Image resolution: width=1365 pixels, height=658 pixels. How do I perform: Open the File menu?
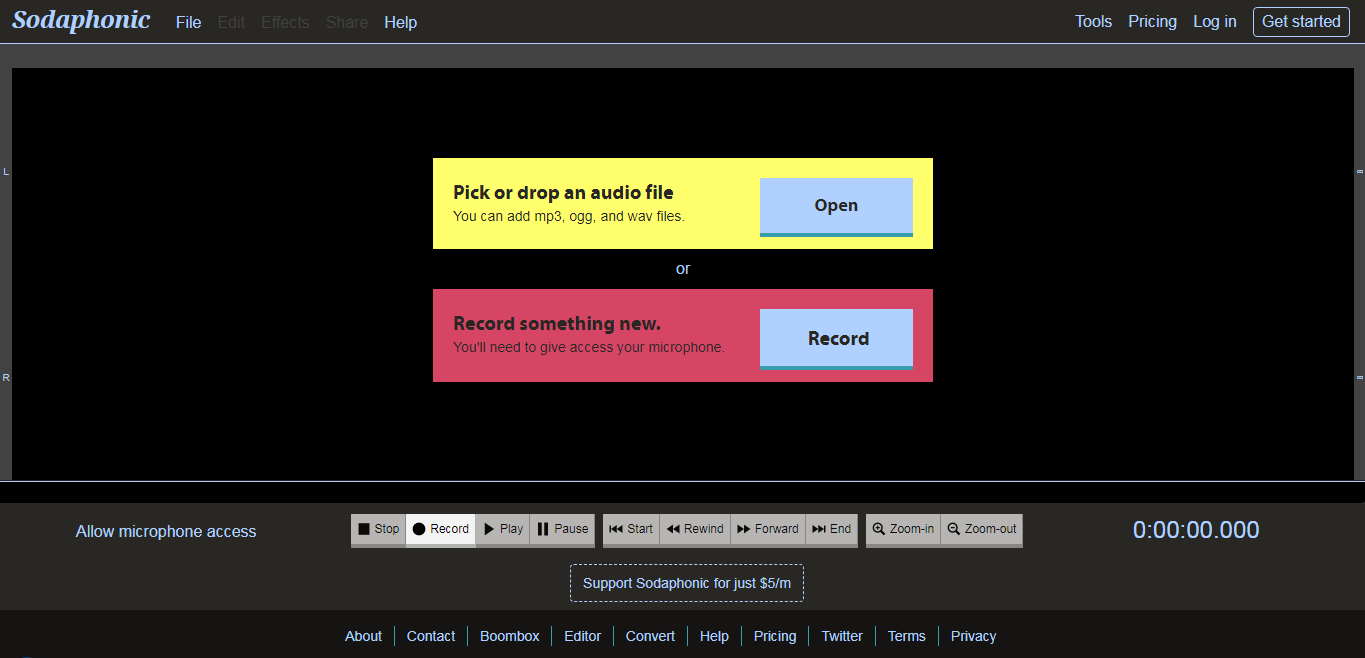click(188, 22)
